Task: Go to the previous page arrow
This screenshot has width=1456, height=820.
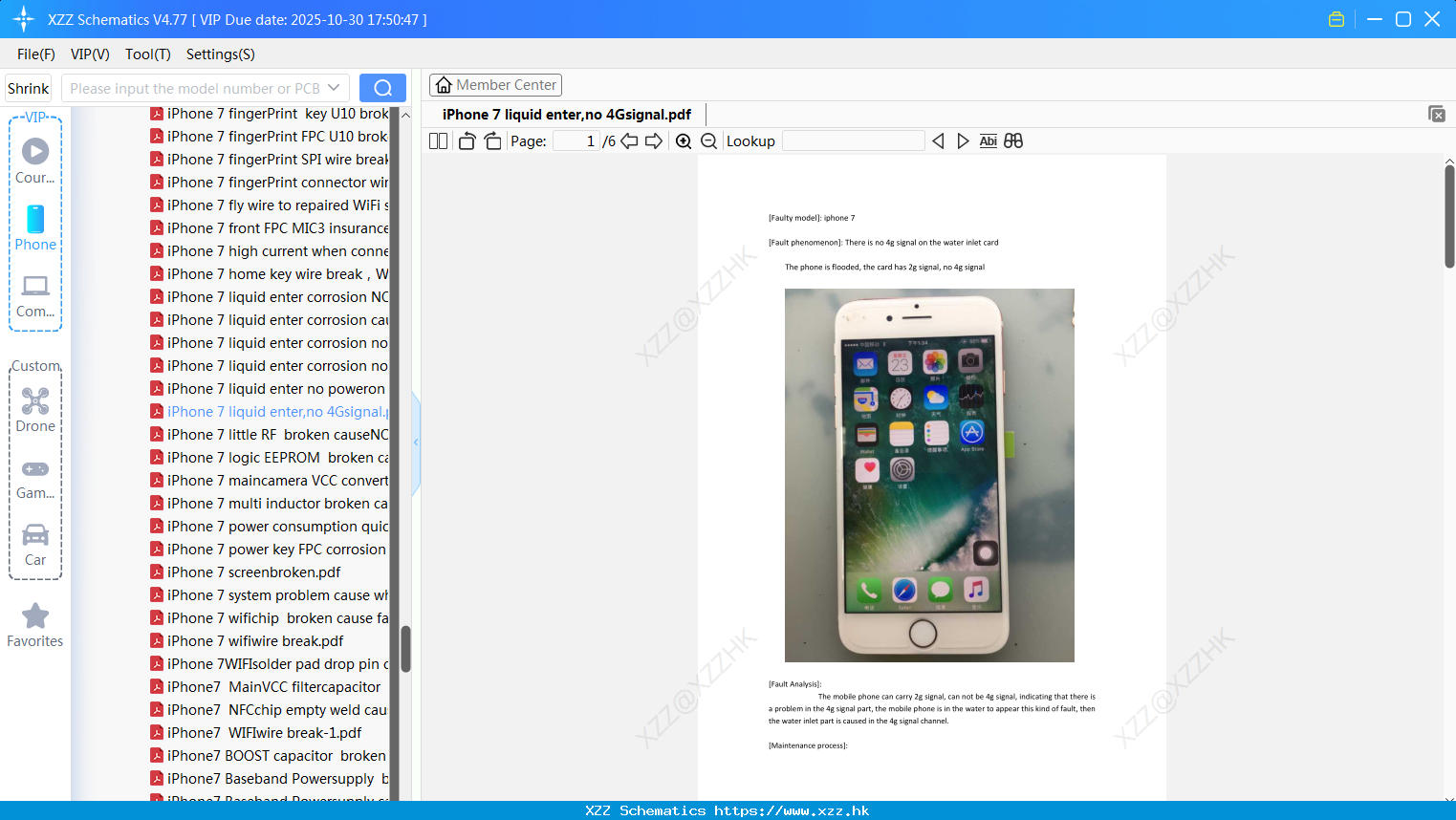Action: click(629, 141)
